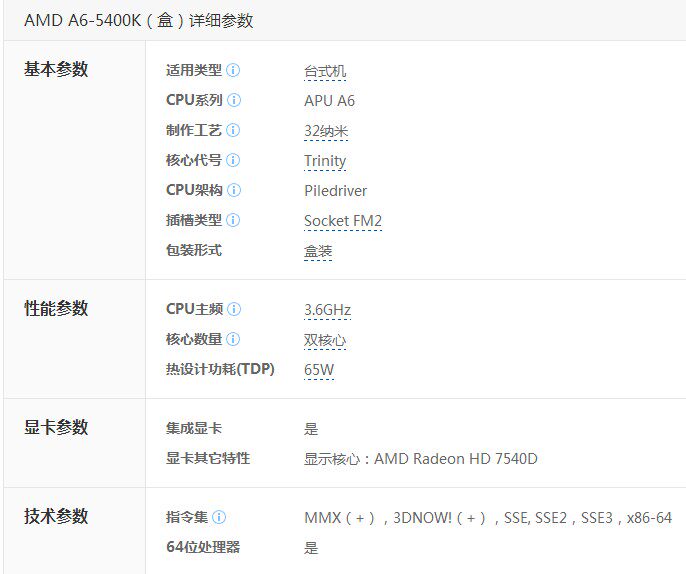This screenshot has width=686, height=574.
Task: Click the 显卡参数 section heading
Action: (56, 427)
